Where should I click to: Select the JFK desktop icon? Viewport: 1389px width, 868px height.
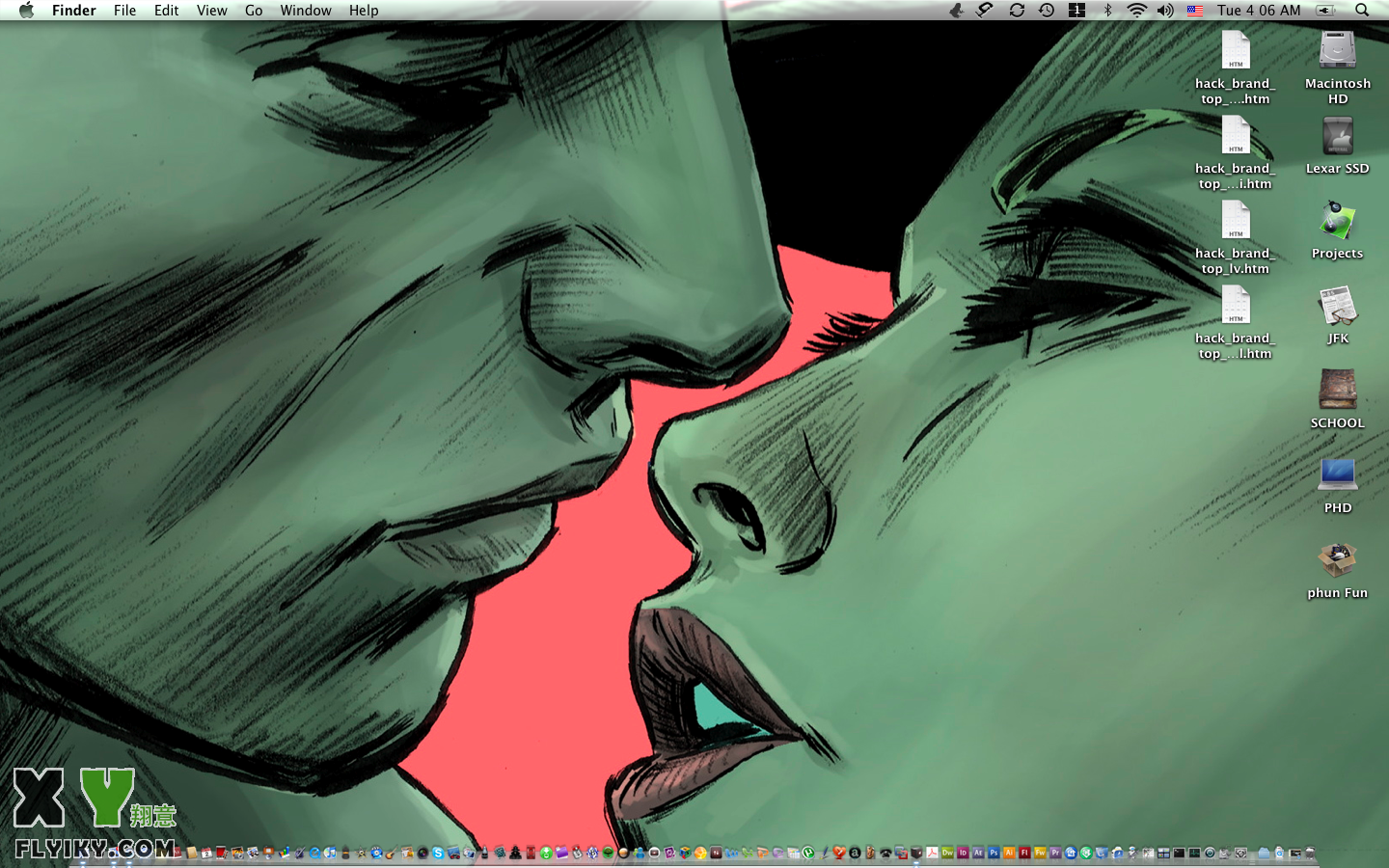tap(1337, 306)
